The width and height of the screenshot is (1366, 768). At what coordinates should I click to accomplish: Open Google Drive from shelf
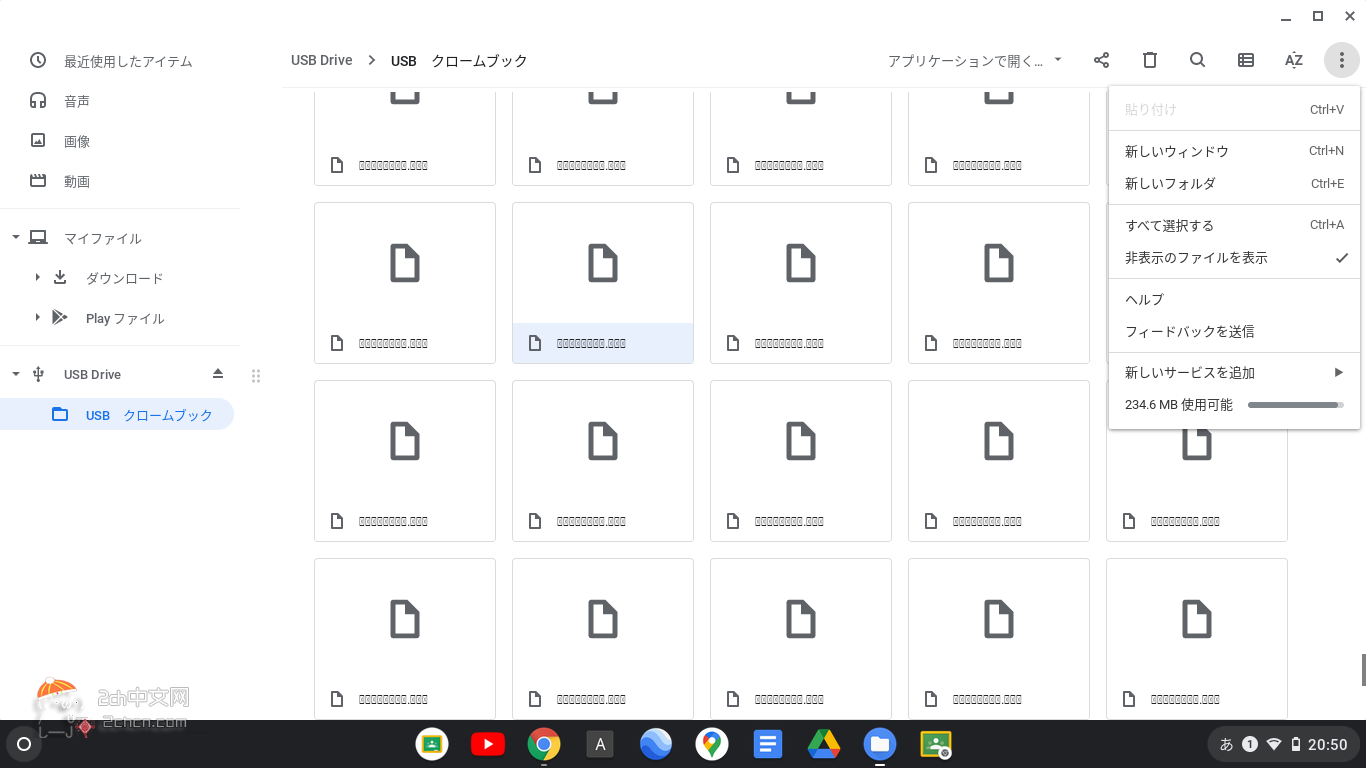click(824, 744)
